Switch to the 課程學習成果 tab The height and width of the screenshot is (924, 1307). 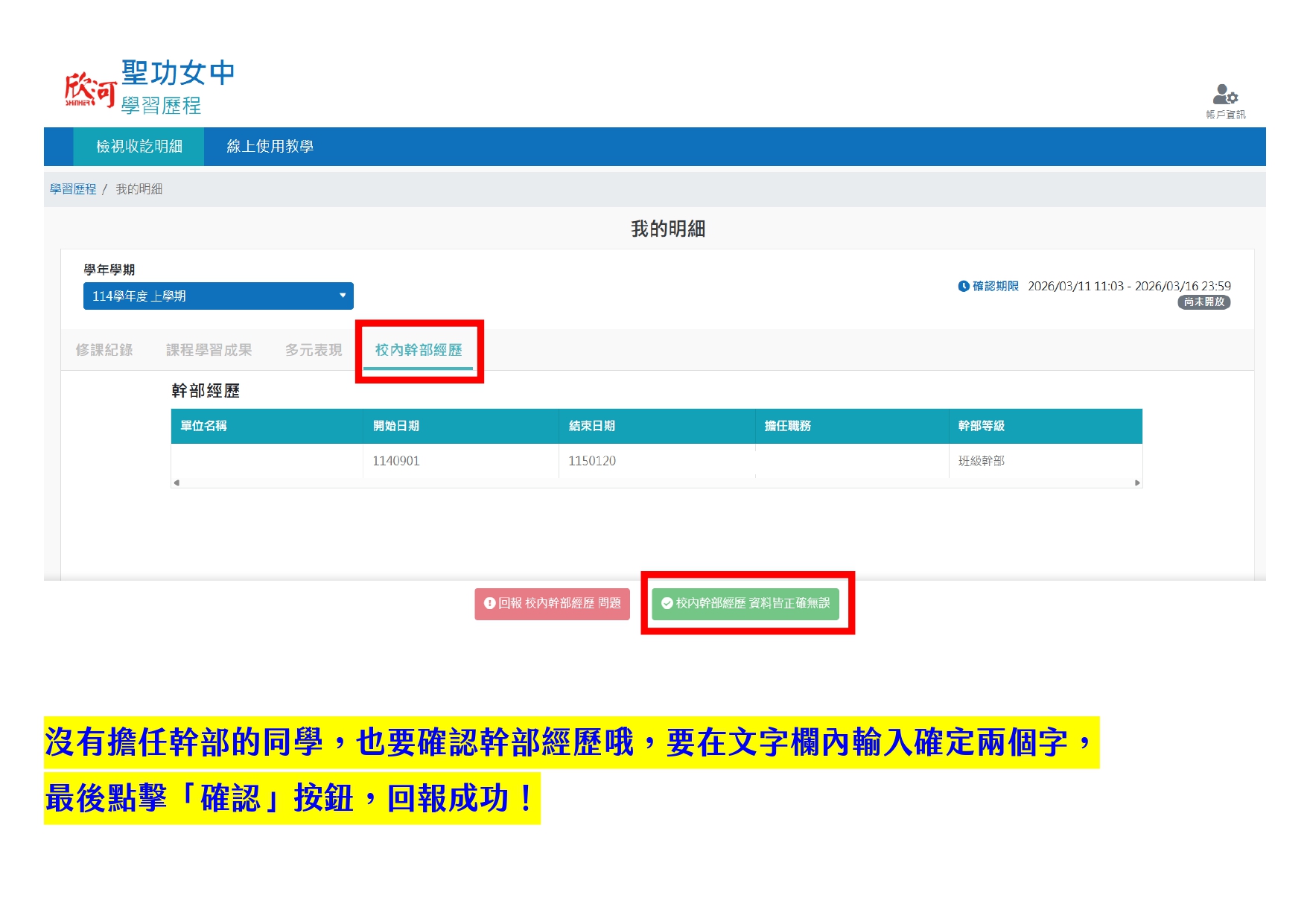pos(209,350)
